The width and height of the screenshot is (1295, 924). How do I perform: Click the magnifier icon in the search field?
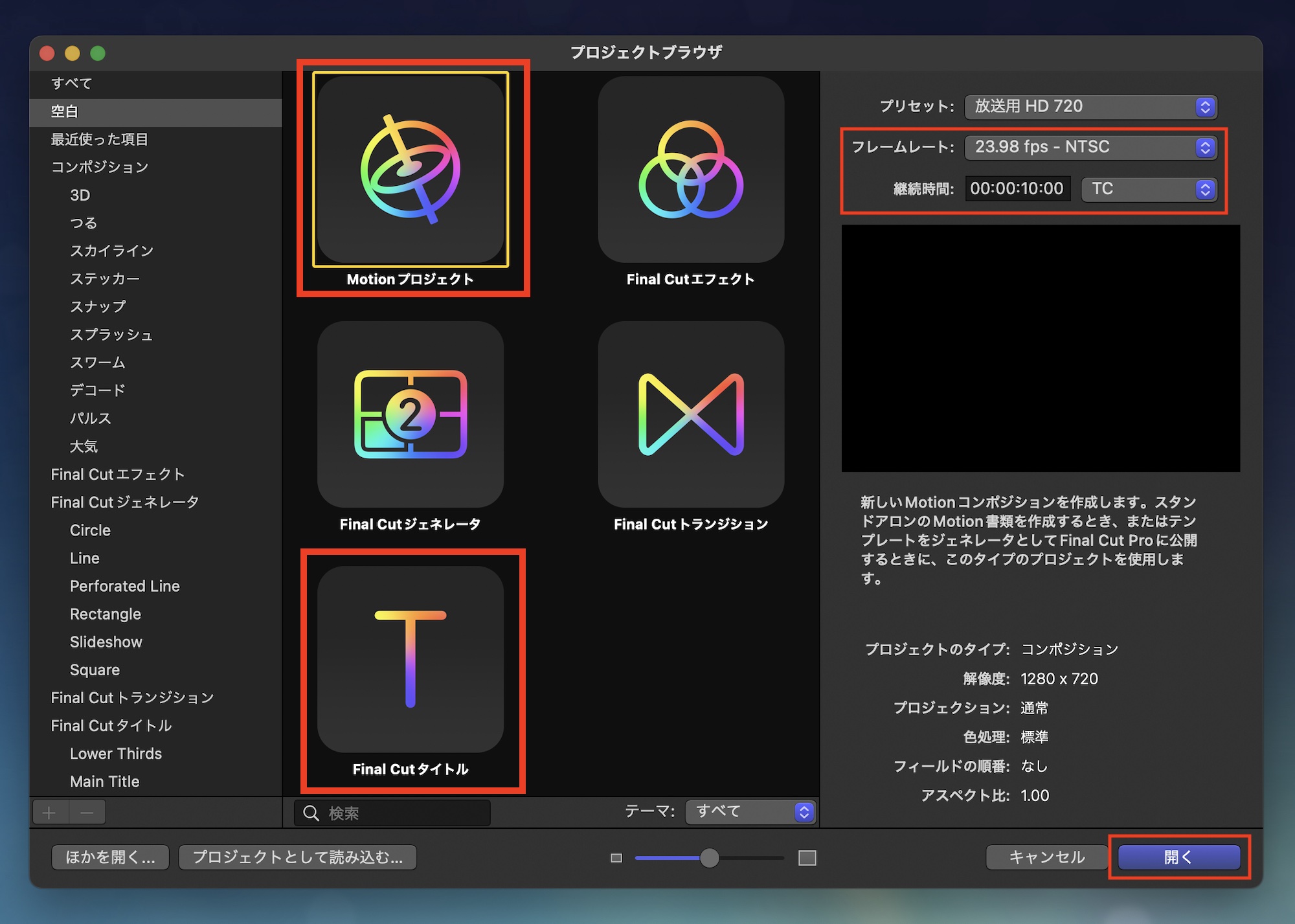tap(311, 813)
